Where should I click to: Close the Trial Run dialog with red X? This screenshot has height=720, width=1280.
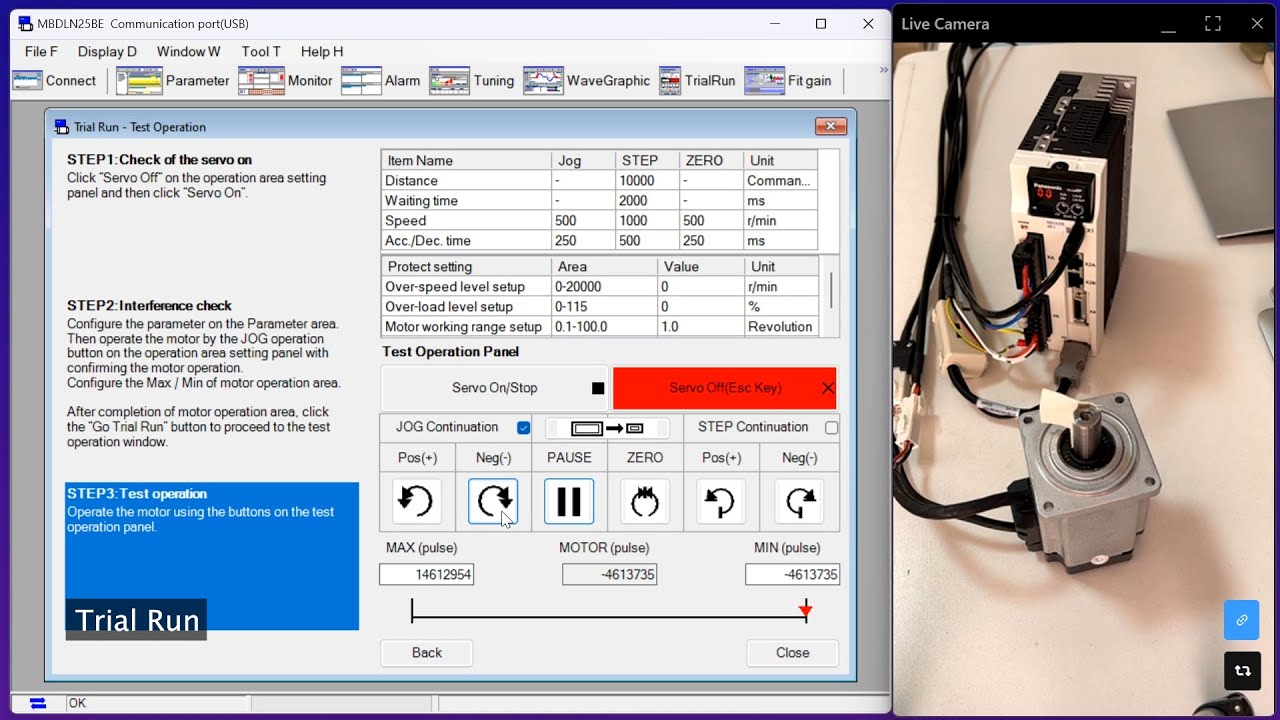coord(831,126)
